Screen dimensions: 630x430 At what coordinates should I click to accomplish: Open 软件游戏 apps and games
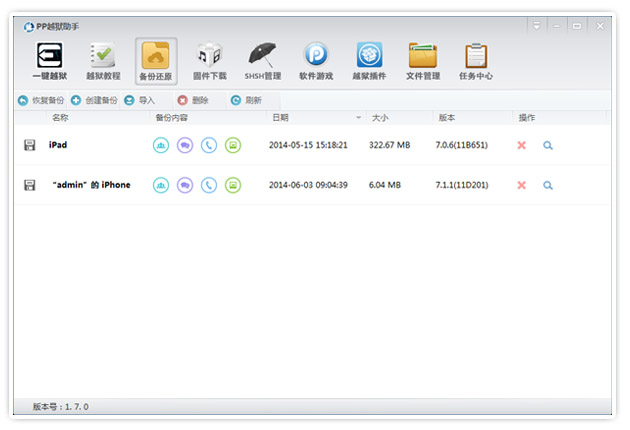[316, 61]
